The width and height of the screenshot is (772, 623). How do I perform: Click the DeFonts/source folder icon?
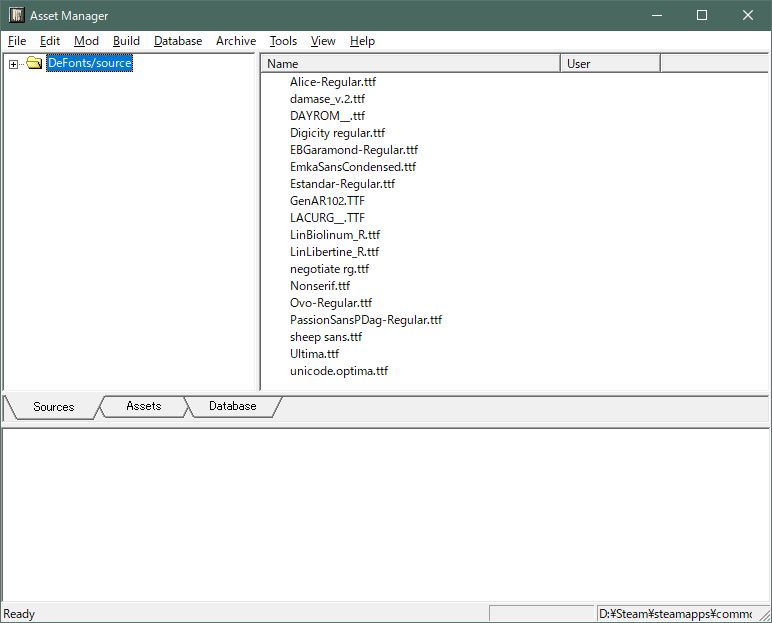pyautogui.click(x=34, y=64)
